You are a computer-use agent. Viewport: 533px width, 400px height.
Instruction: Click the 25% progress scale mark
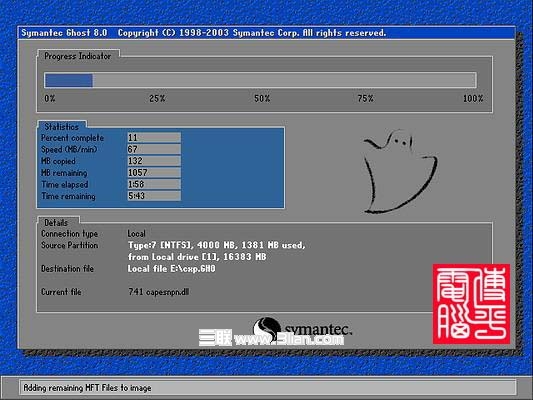coord(157,99)
